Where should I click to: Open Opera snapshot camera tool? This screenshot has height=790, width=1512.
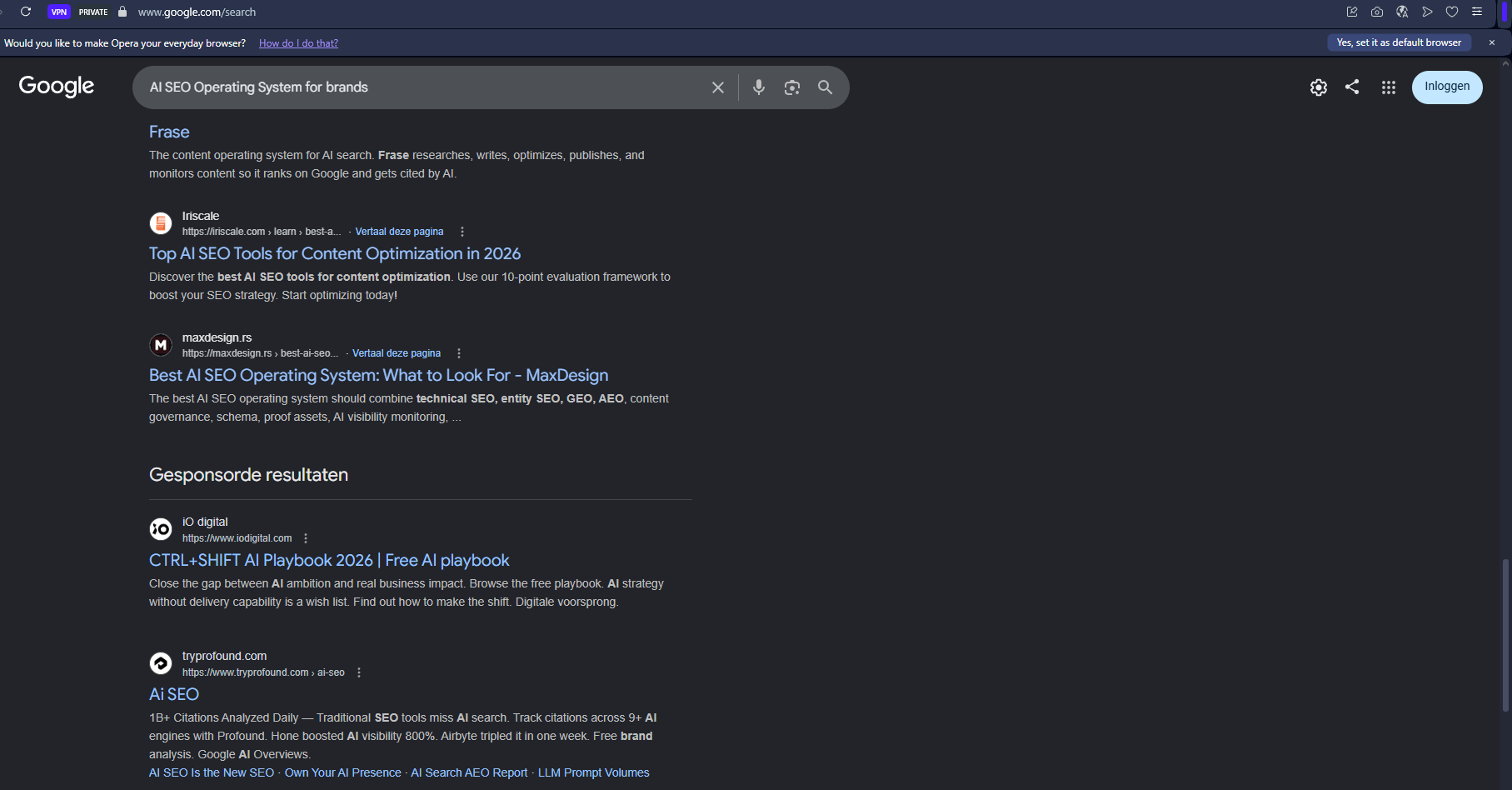tap(1377, 12)
